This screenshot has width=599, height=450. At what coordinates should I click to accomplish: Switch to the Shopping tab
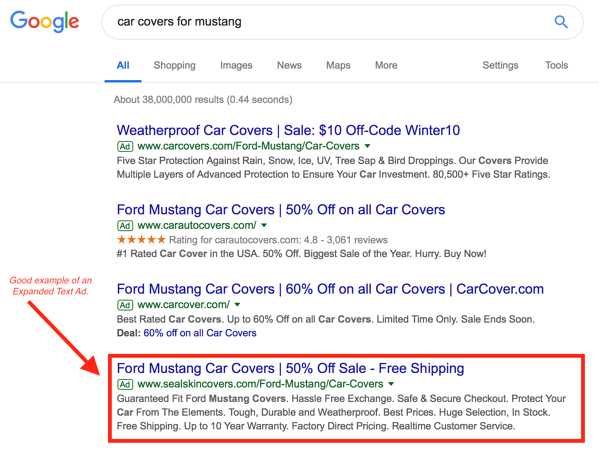coord(175,65)
